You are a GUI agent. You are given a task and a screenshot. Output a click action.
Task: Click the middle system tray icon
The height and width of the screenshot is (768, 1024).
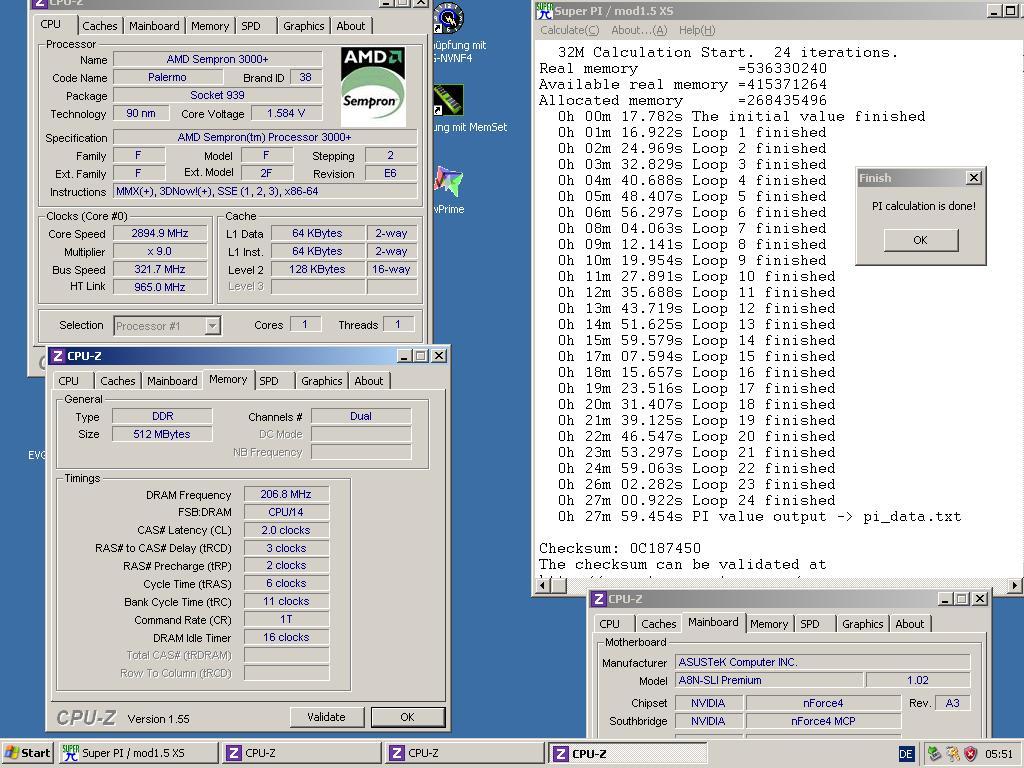click(x=953, y=754)
